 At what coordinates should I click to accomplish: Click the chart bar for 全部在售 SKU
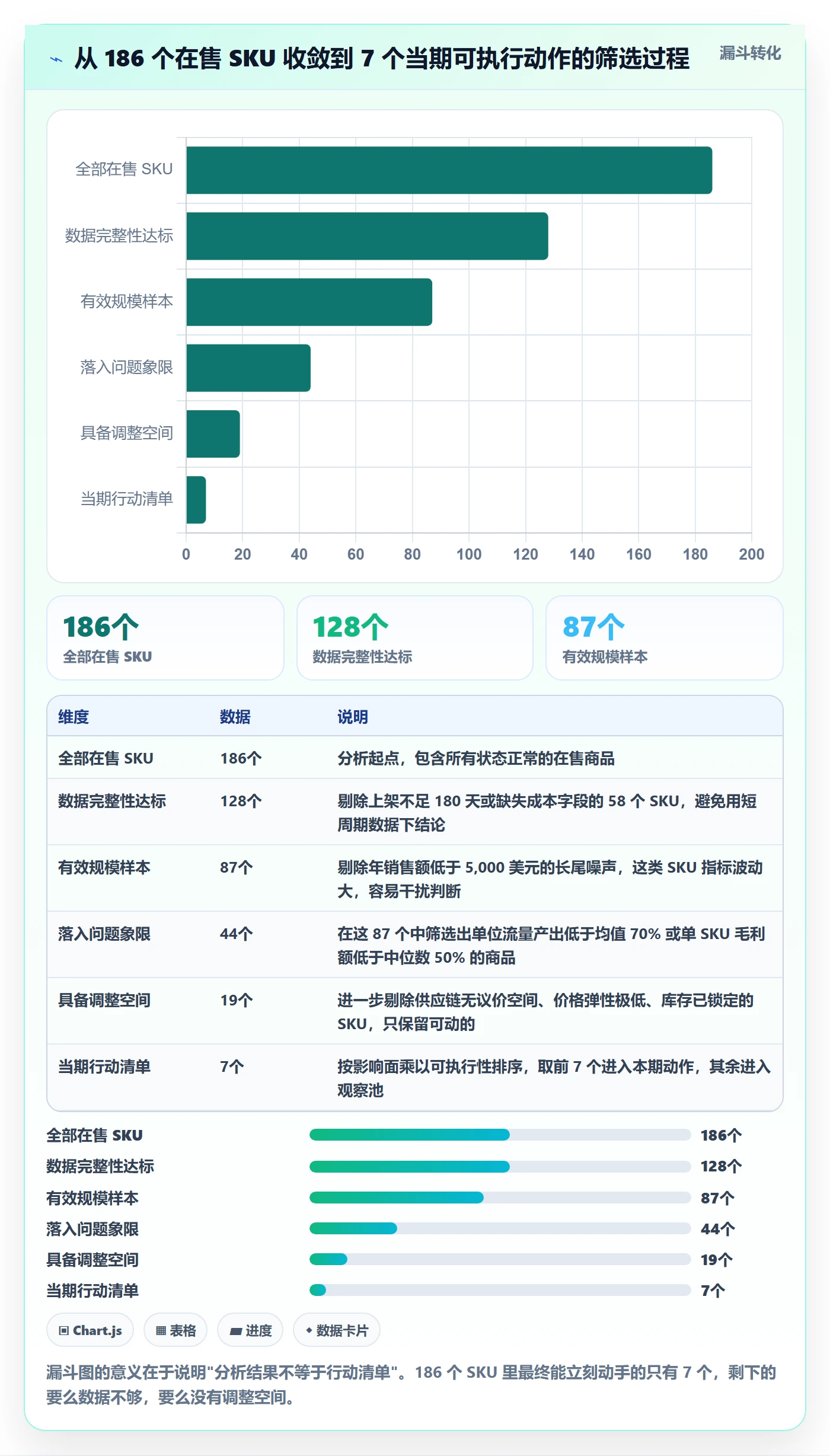449,170
